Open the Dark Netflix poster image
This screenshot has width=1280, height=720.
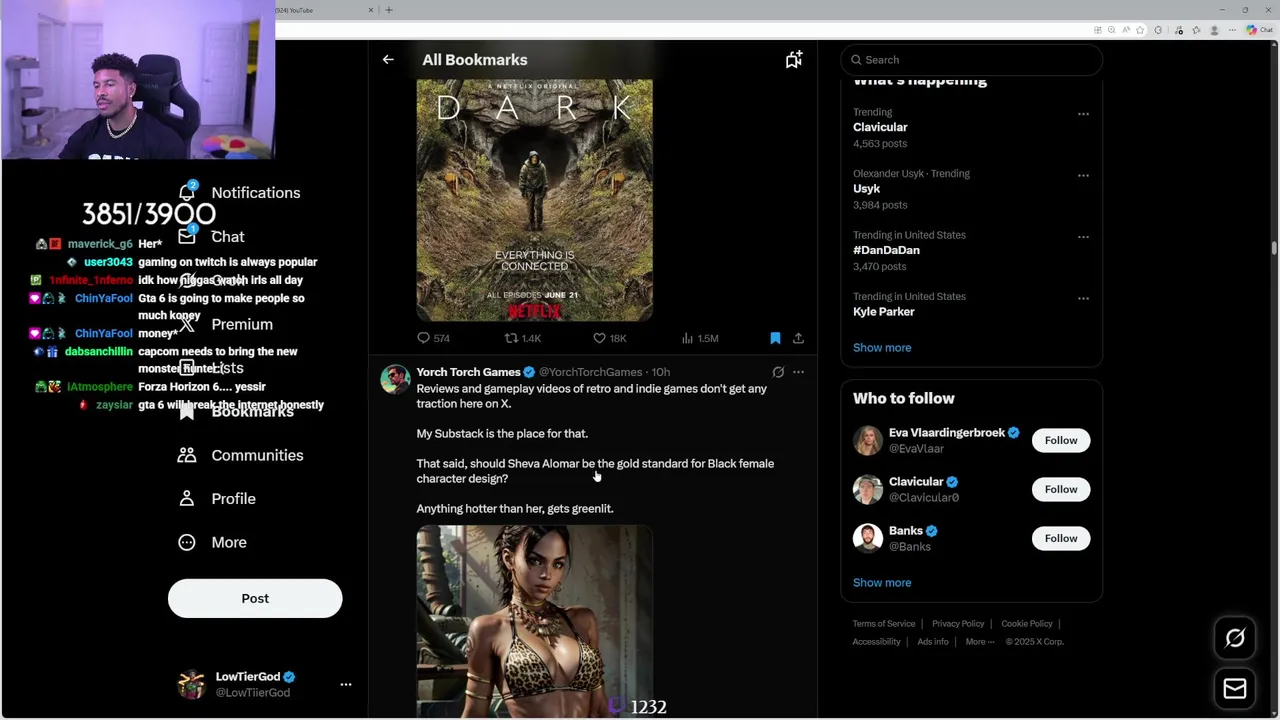pos(535,200)
